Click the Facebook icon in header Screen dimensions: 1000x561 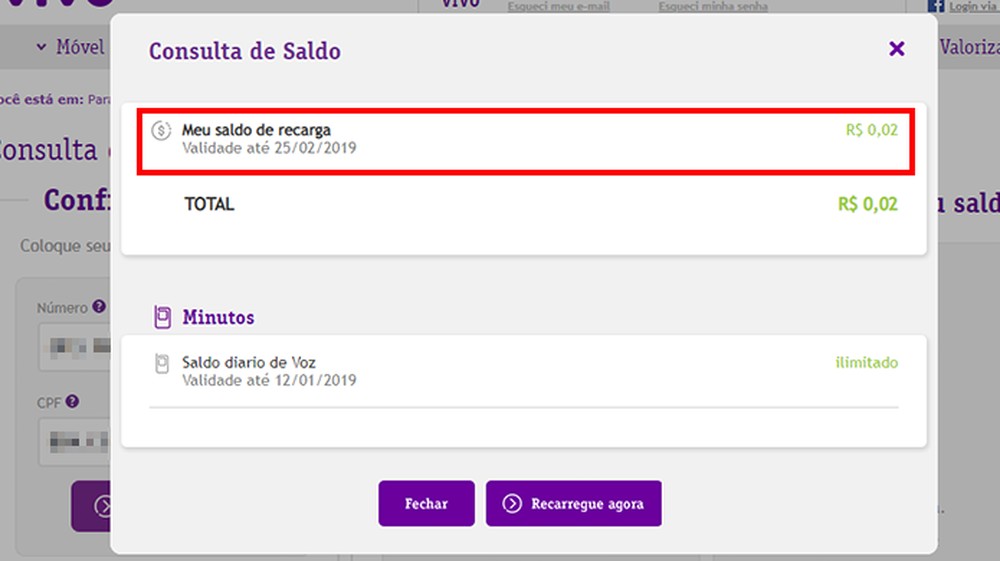point(936,6)
